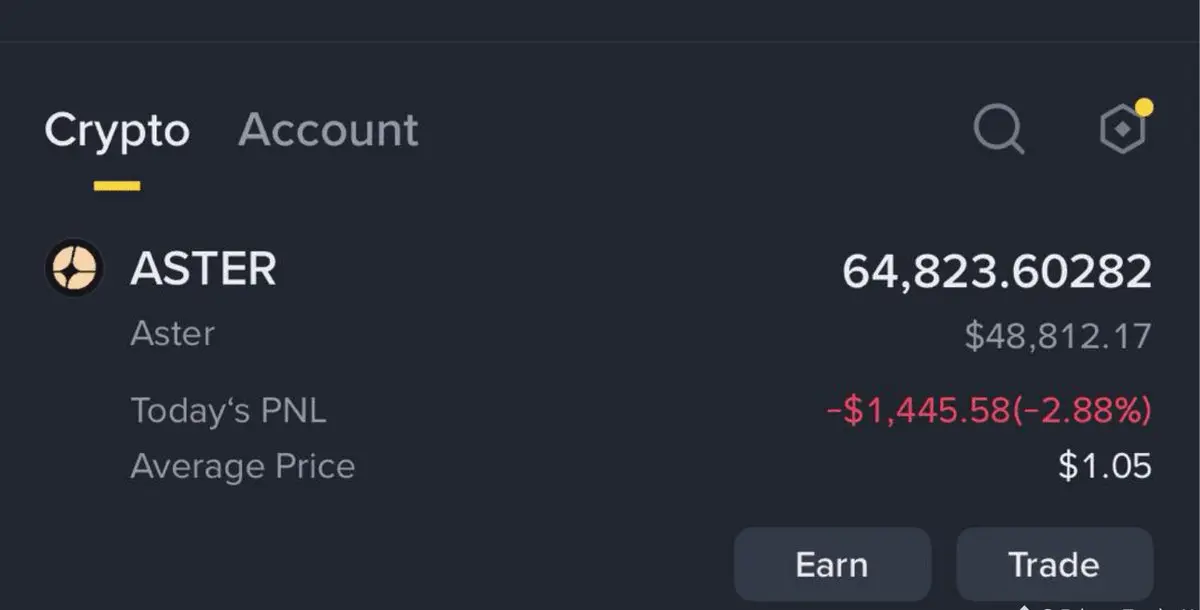Image resolution: width=1200 pixels, height=610 pixels.
Task: Click the -2.88% percentage change
Action: tap(1081, 410)
